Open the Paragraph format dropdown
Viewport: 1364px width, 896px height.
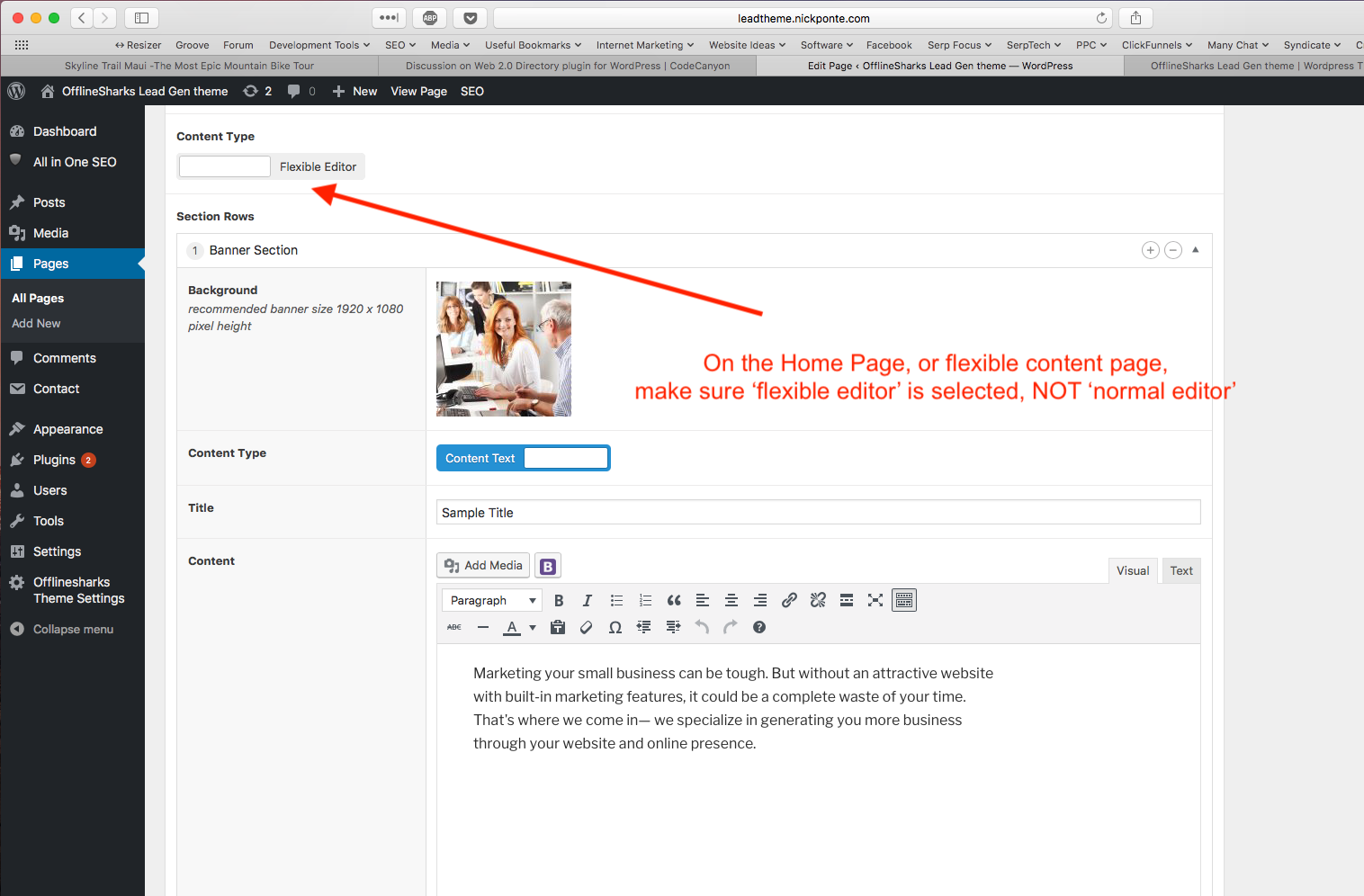coord(492,600)
